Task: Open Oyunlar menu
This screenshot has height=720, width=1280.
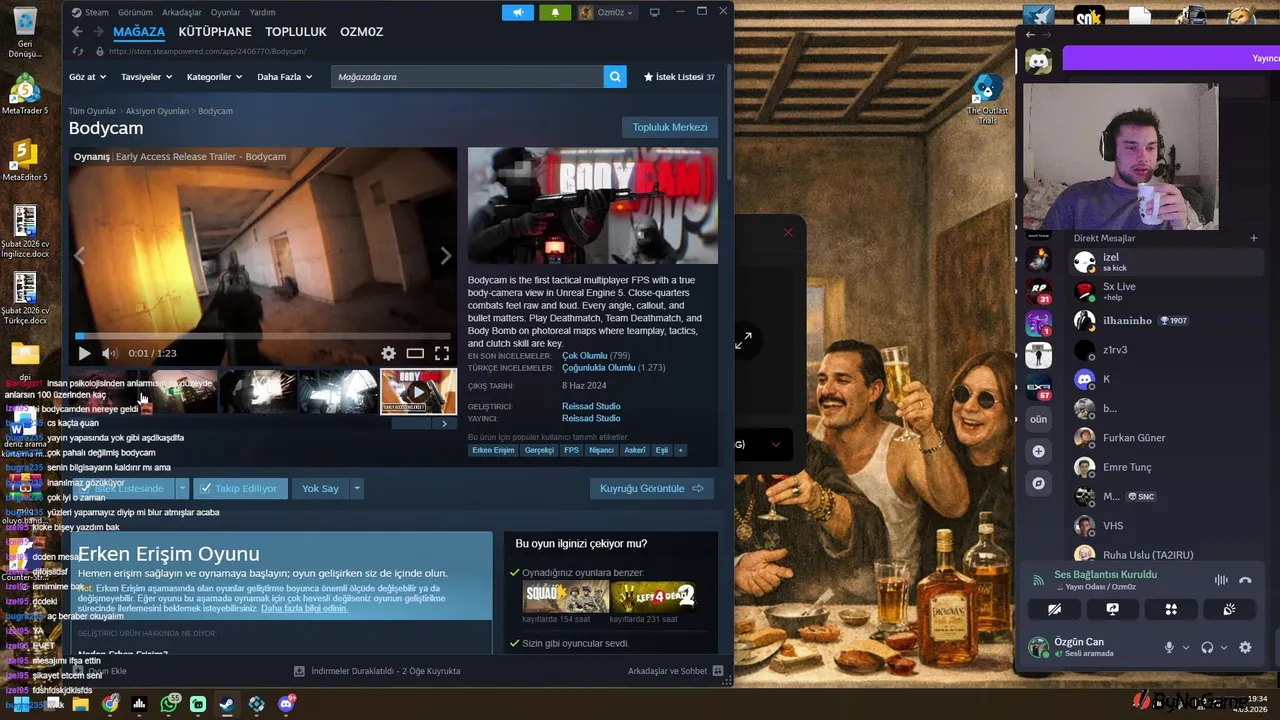Action: click(x=225, y=13)
